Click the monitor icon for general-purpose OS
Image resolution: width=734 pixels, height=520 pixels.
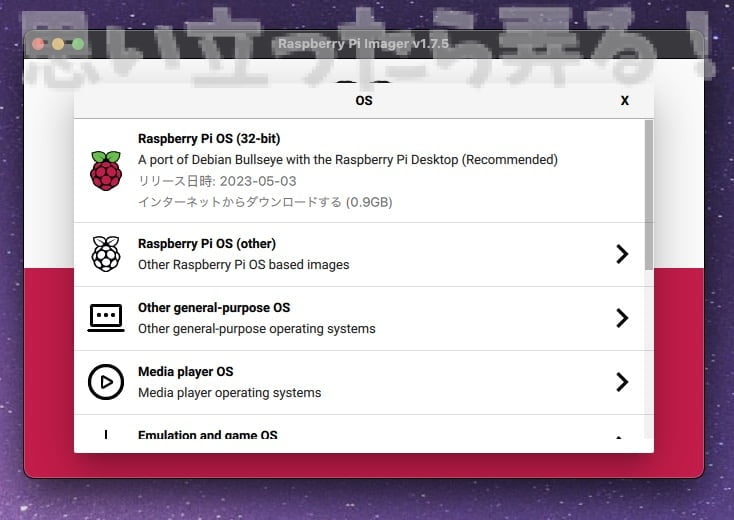(105, 318)
